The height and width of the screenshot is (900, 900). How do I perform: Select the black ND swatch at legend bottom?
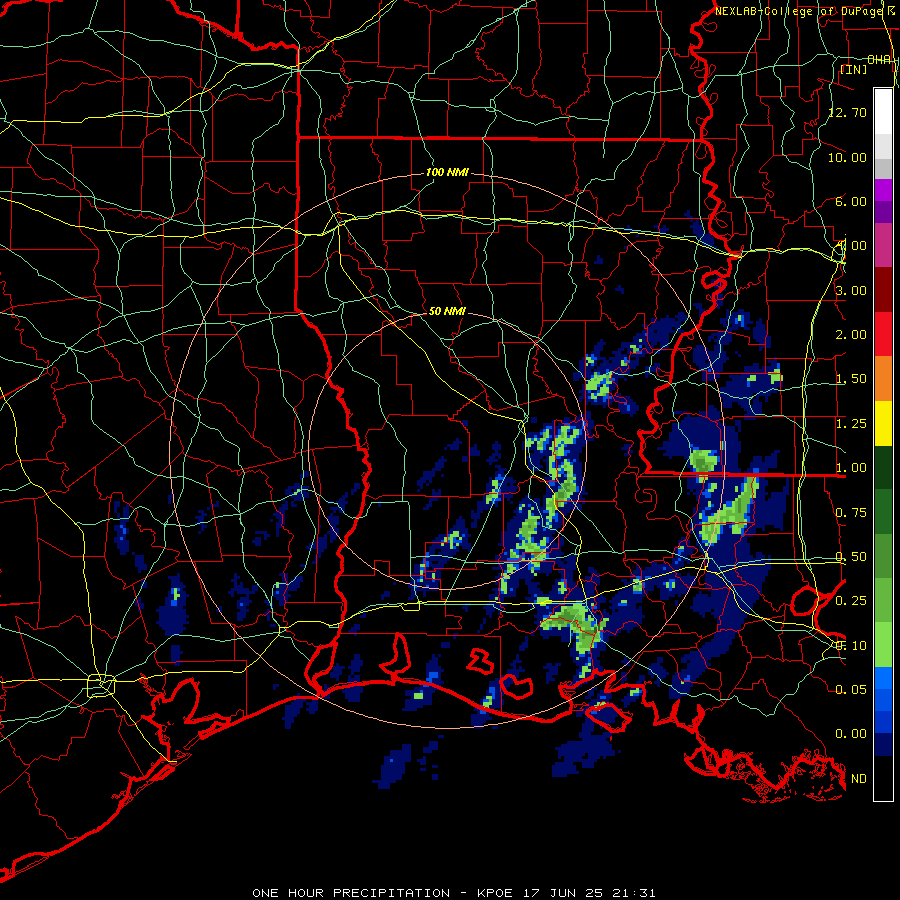pyautogui.click(x=883, y=778)
